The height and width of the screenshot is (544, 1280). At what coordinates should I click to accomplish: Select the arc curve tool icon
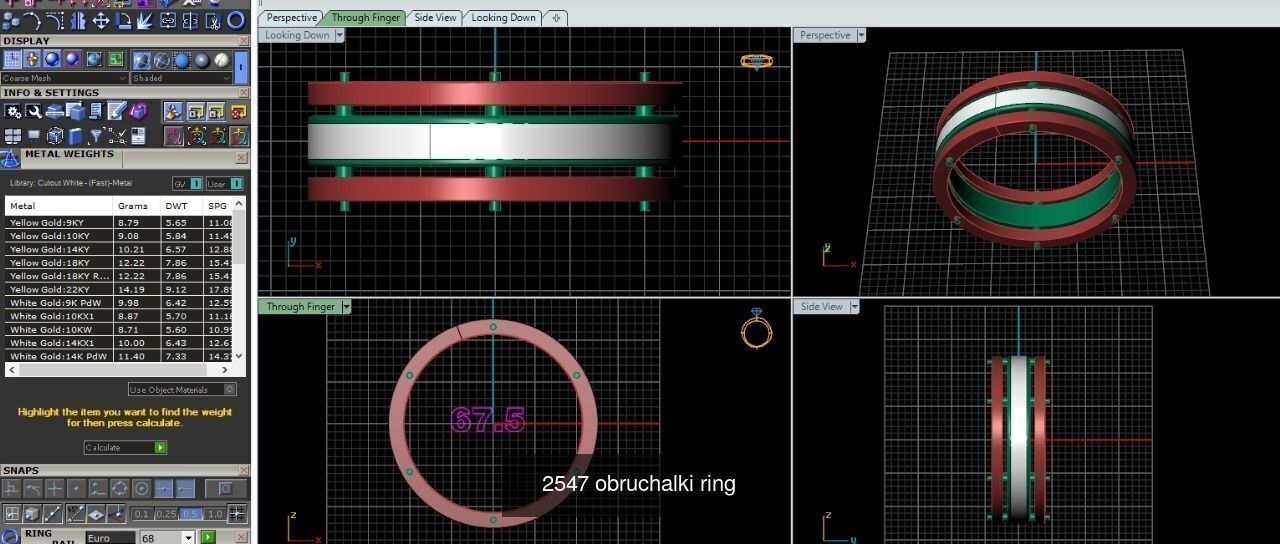click(32, 21)
